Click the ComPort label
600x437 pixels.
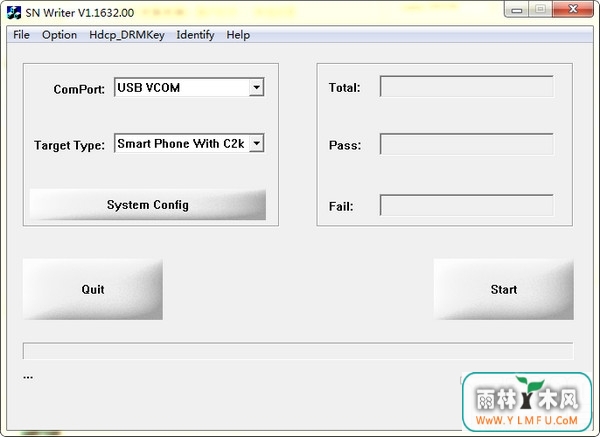[x=79, y=89]
